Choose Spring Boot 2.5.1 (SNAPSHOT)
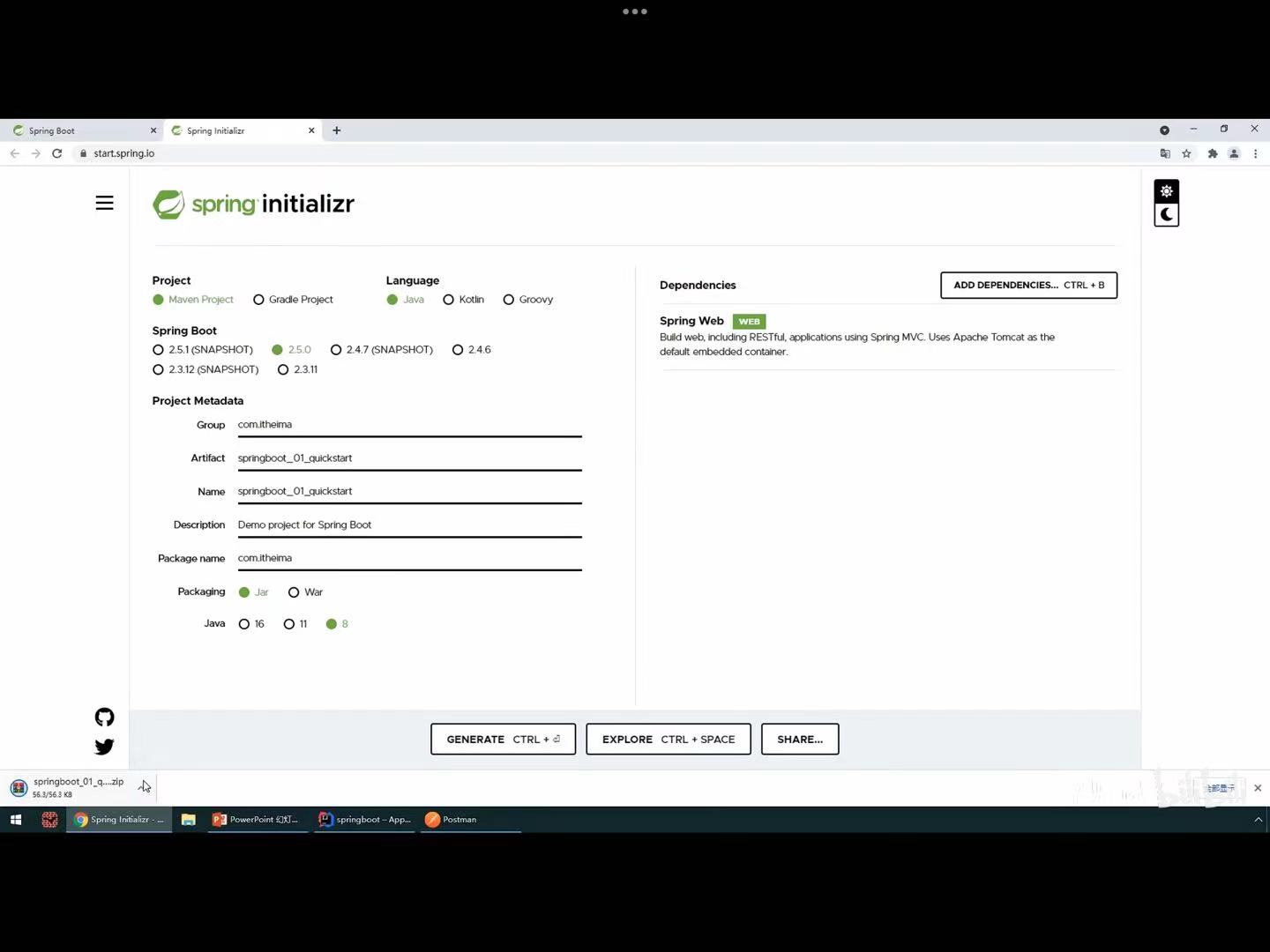 point(158,350)
